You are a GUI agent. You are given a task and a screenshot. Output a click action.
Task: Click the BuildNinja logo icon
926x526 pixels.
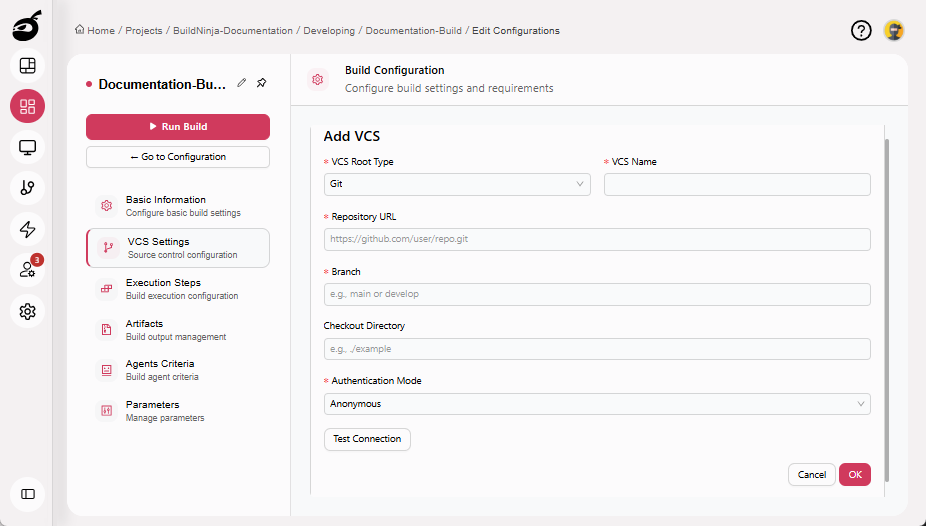27,26
